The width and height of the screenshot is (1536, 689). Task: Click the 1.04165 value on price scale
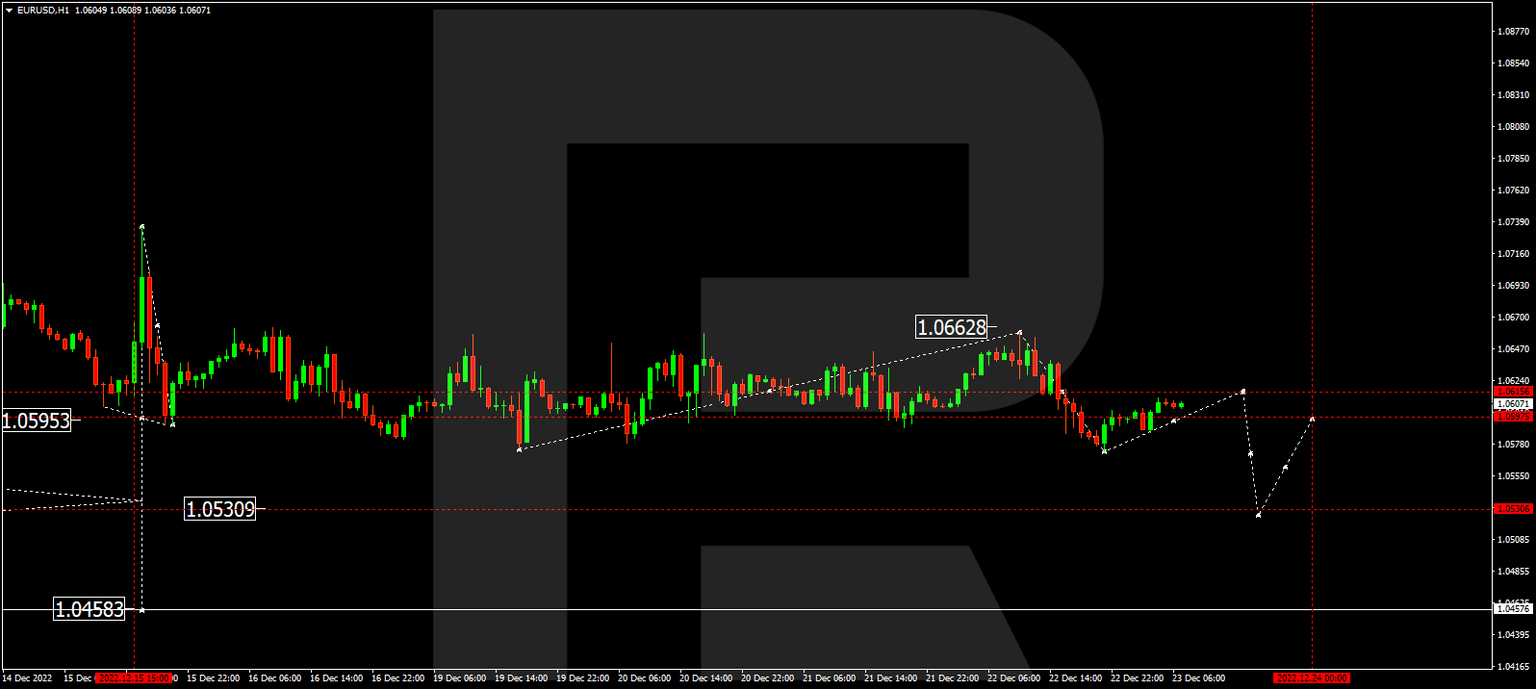(x=1513, y=667)
